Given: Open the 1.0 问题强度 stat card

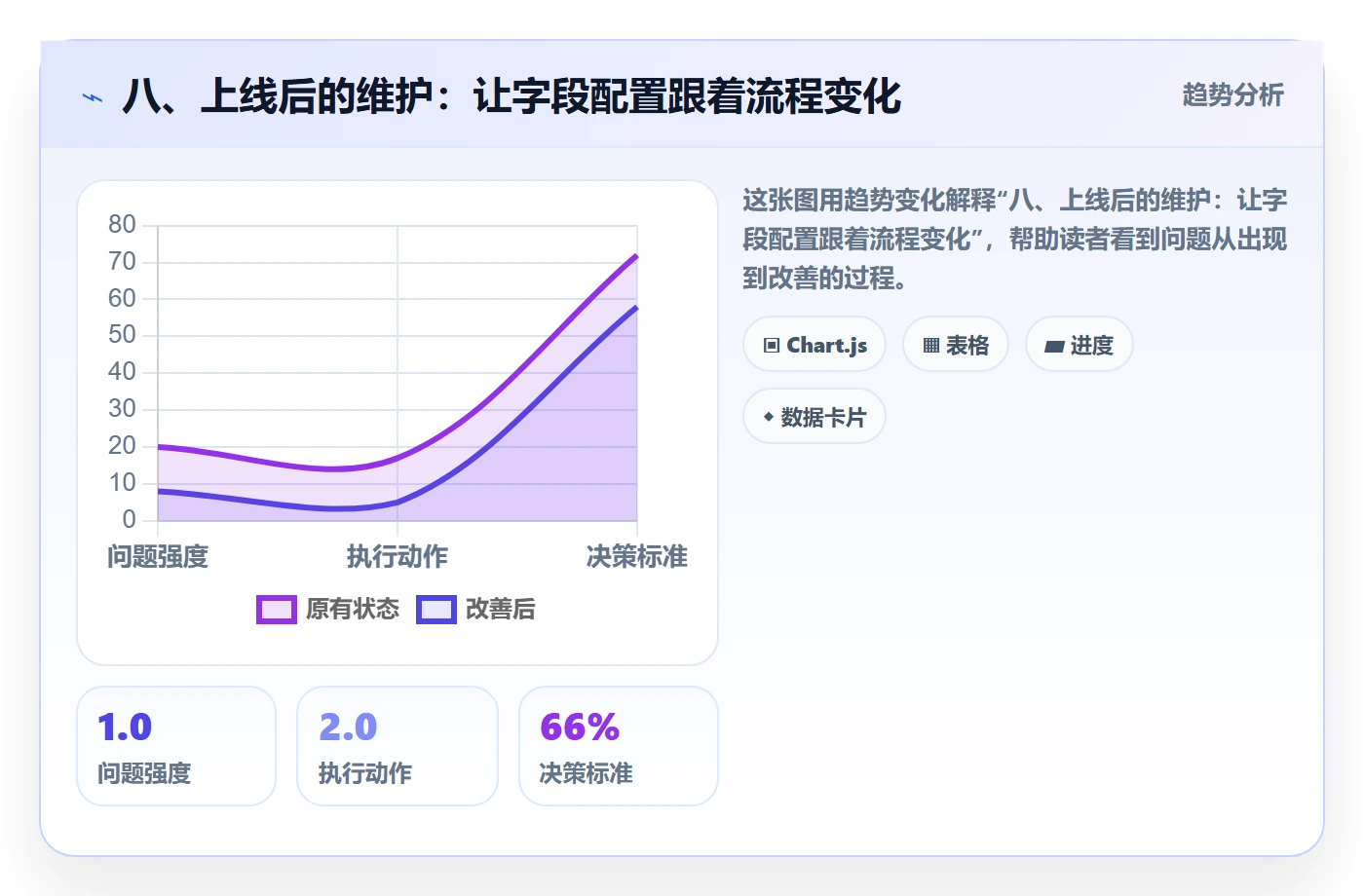Looking at the screenshot, I should tap(176, 746).
